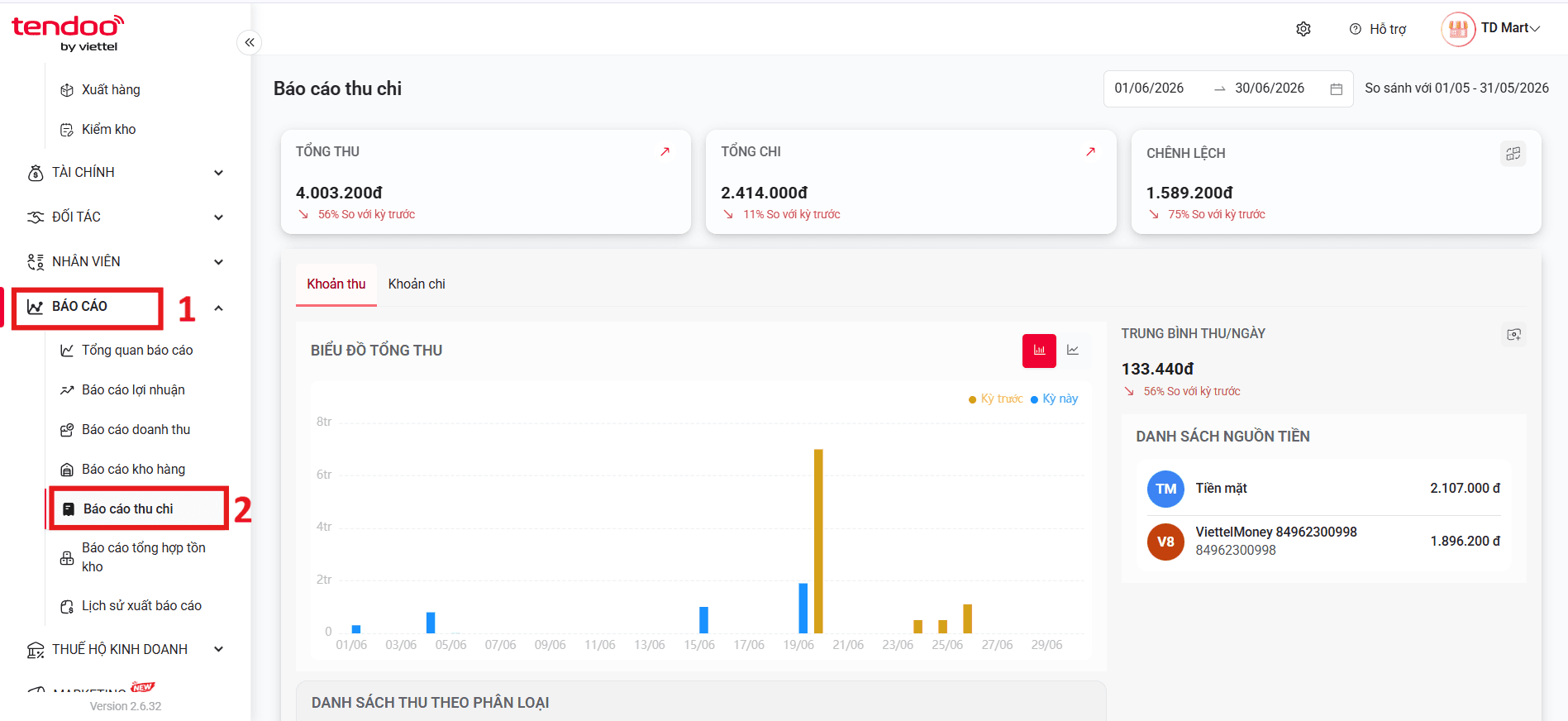Open Tổng thu details arrow icon
This screenshot has height=721, width=1568.
coord(665,152)
